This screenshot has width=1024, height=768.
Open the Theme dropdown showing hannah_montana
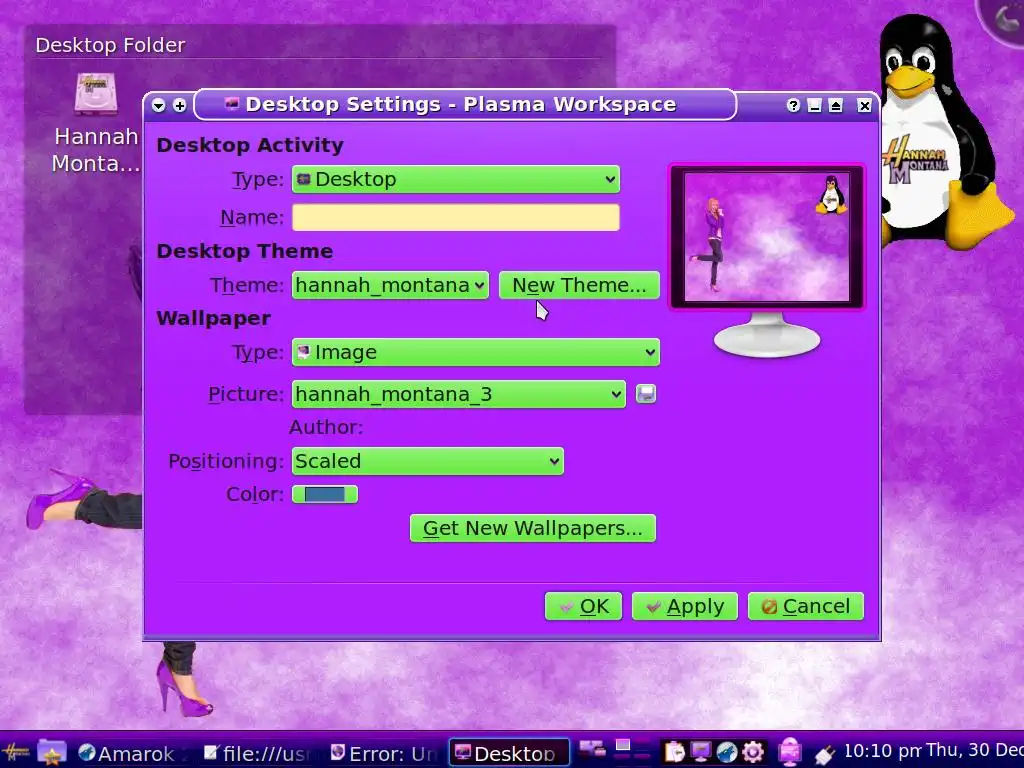(390, 285)
